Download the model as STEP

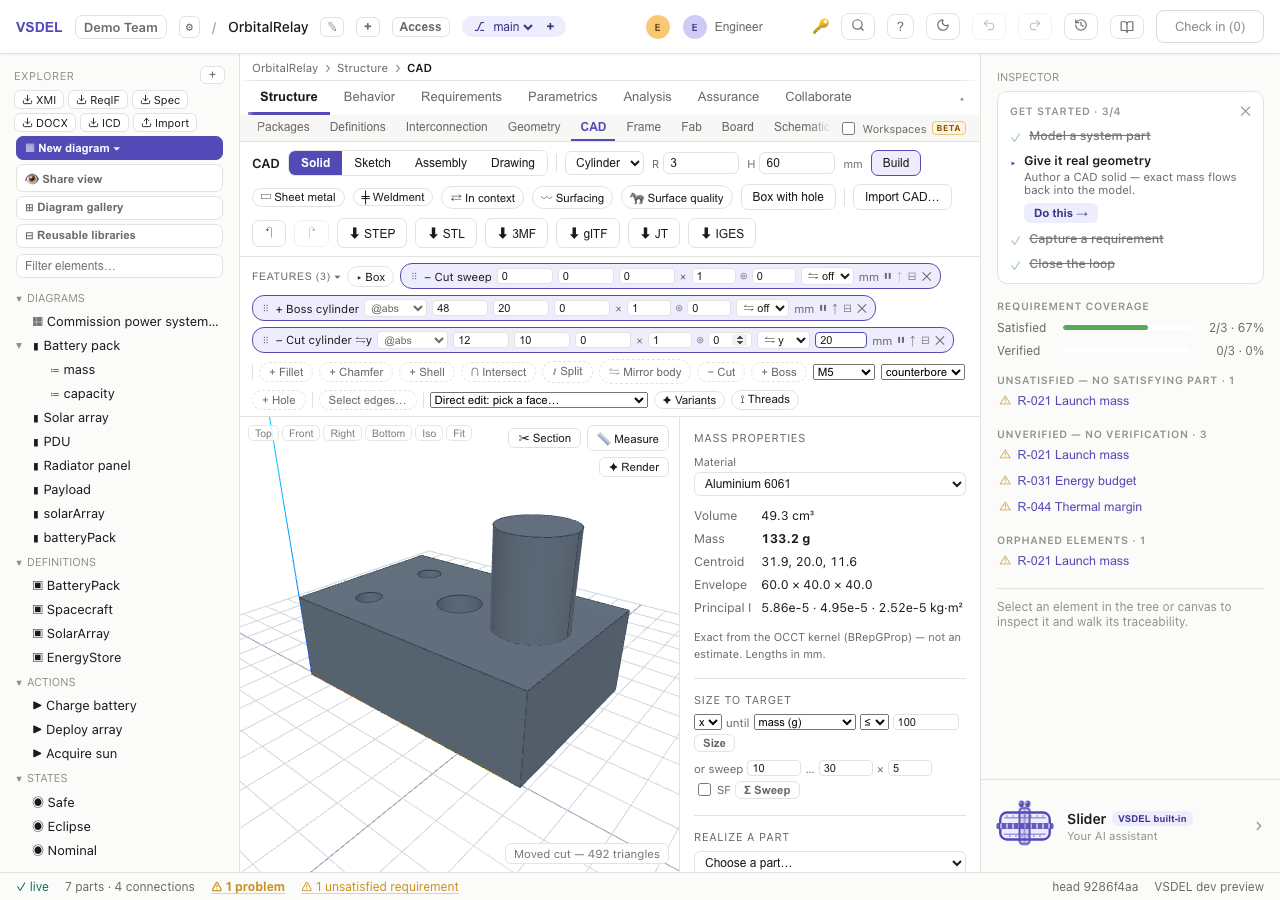[x=372, y=233]
